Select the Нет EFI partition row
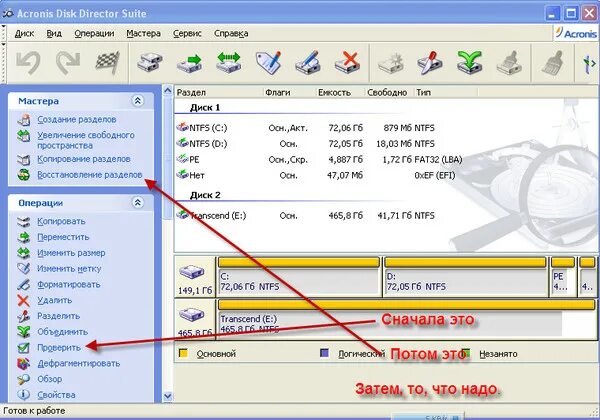600x420 pixels. coord(320,176)
